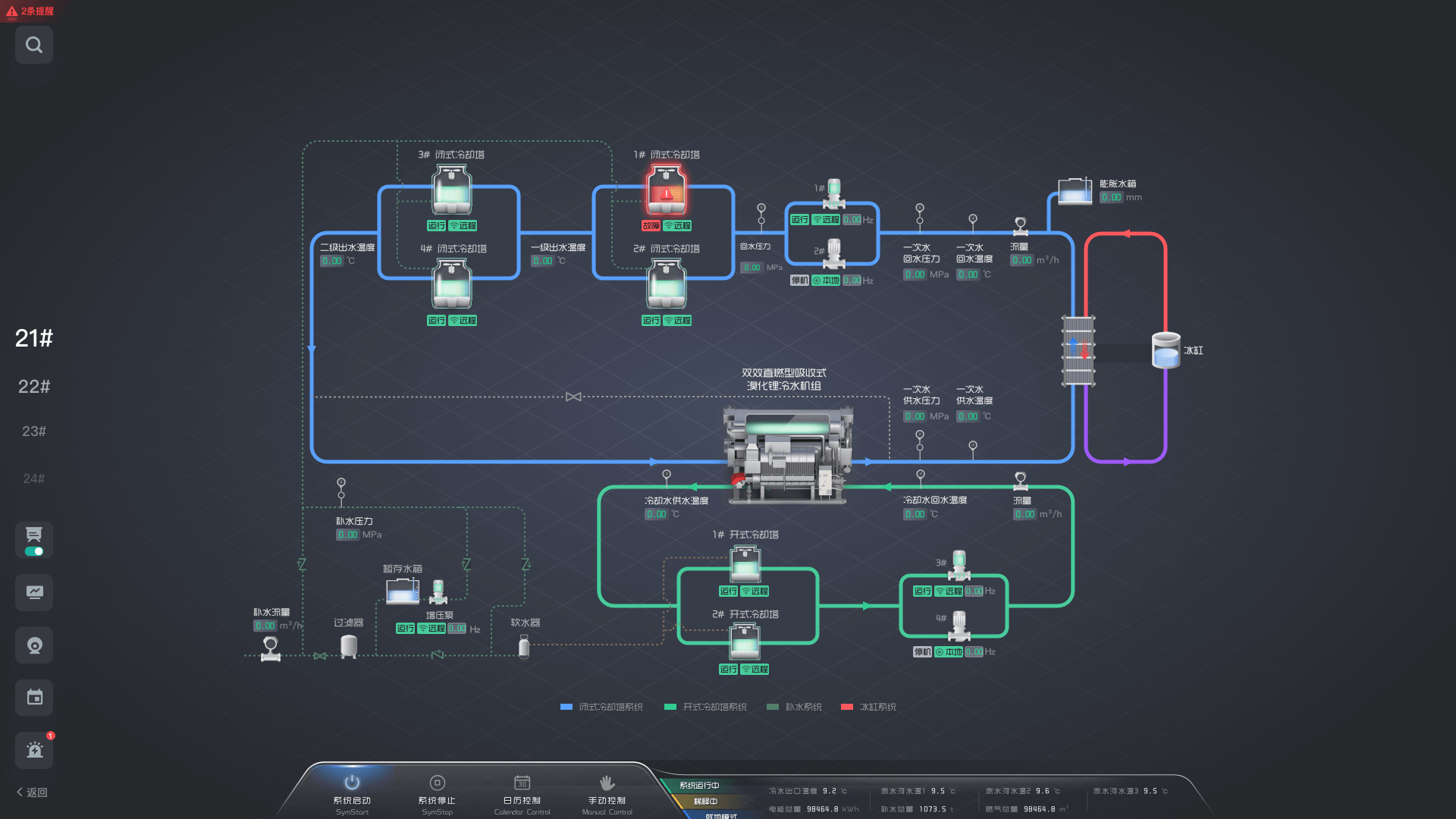Open the alarm siren icon with badge
The height and width of the screenshot is (819, 1456).
34,750
